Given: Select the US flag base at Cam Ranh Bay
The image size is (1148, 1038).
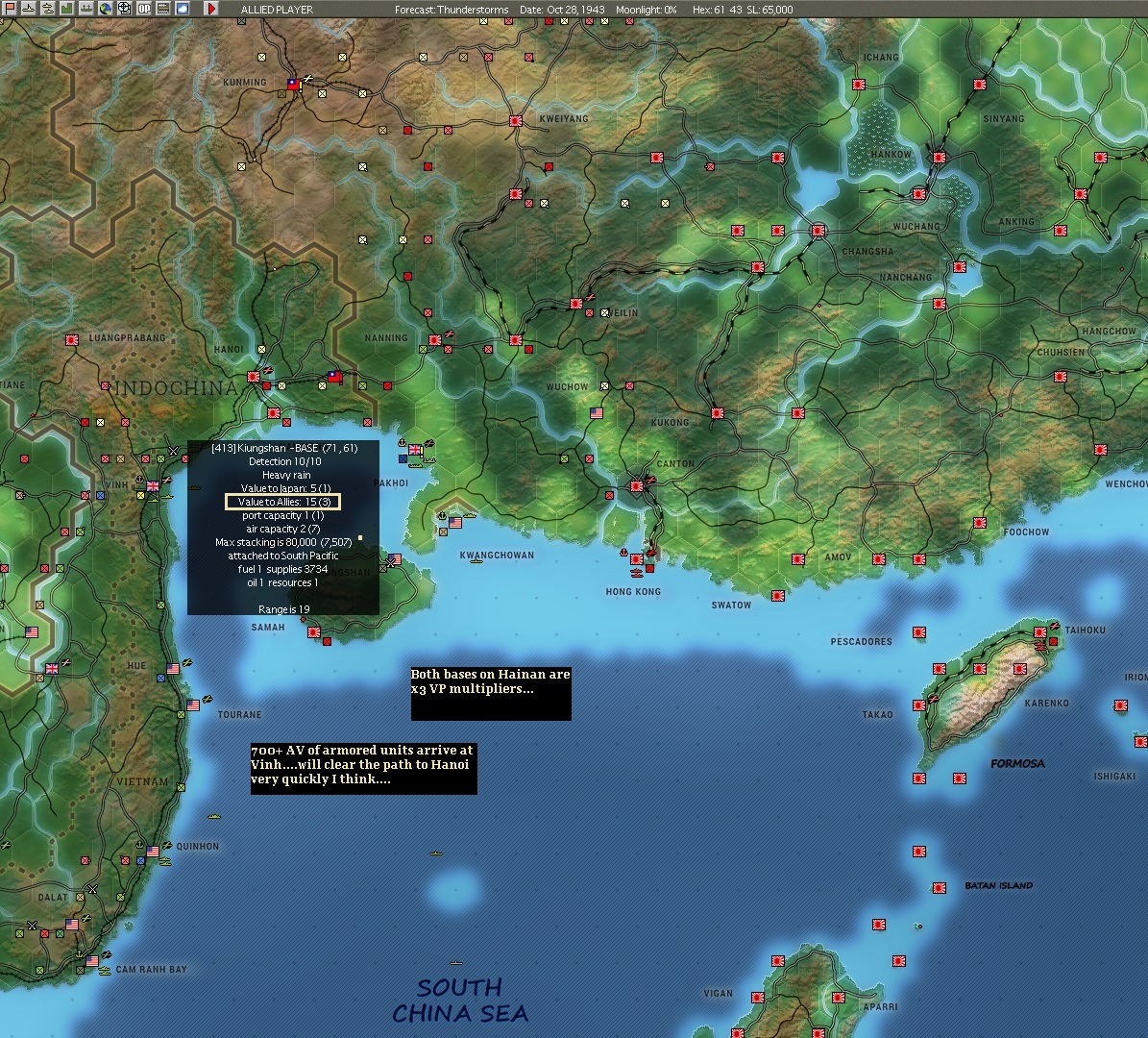Looking at the screenshot, I should (91, 960).
